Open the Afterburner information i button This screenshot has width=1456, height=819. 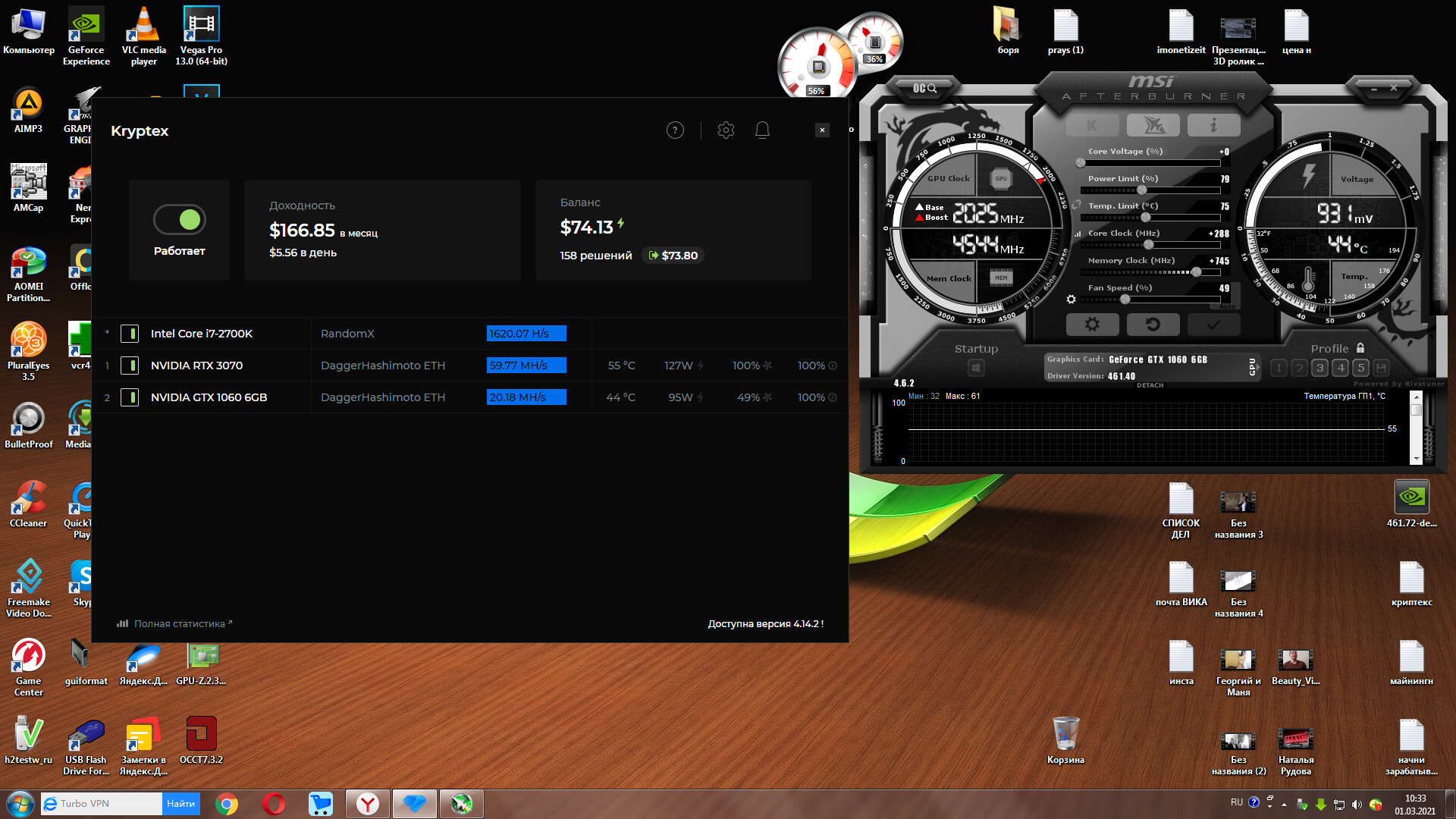pos(1213,125)
